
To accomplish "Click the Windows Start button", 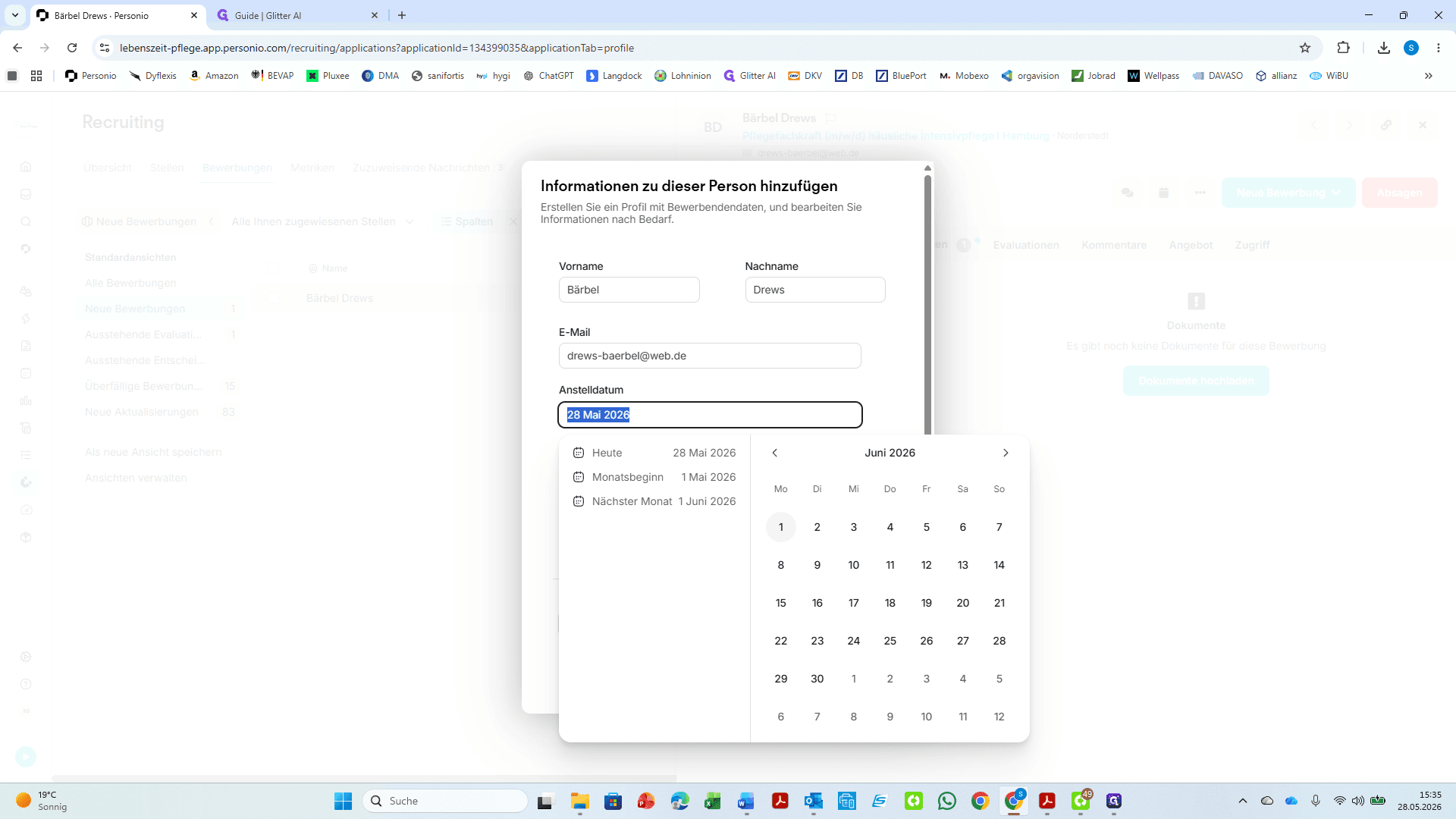I will pos(343,801).
